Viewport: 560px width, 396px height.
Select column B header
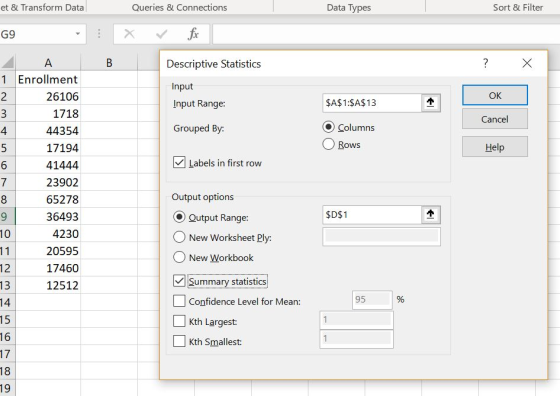click(x=109, y=63)
